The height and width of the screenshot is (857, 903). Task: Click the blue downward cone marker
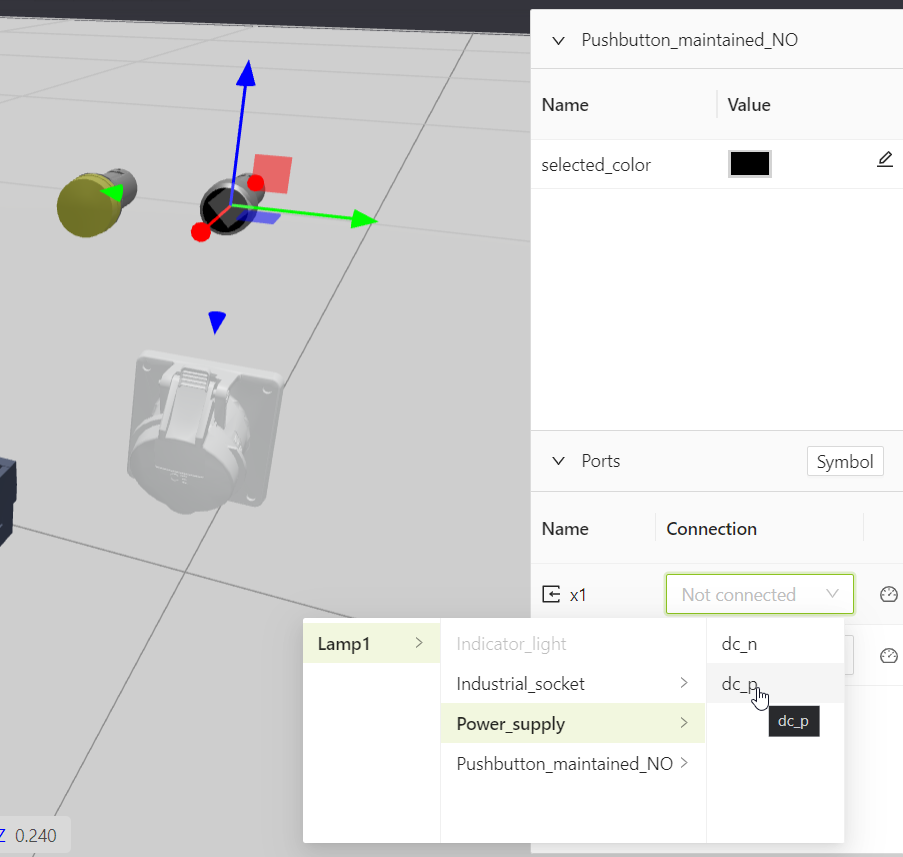pyautogui.click(x=217, y=323)
